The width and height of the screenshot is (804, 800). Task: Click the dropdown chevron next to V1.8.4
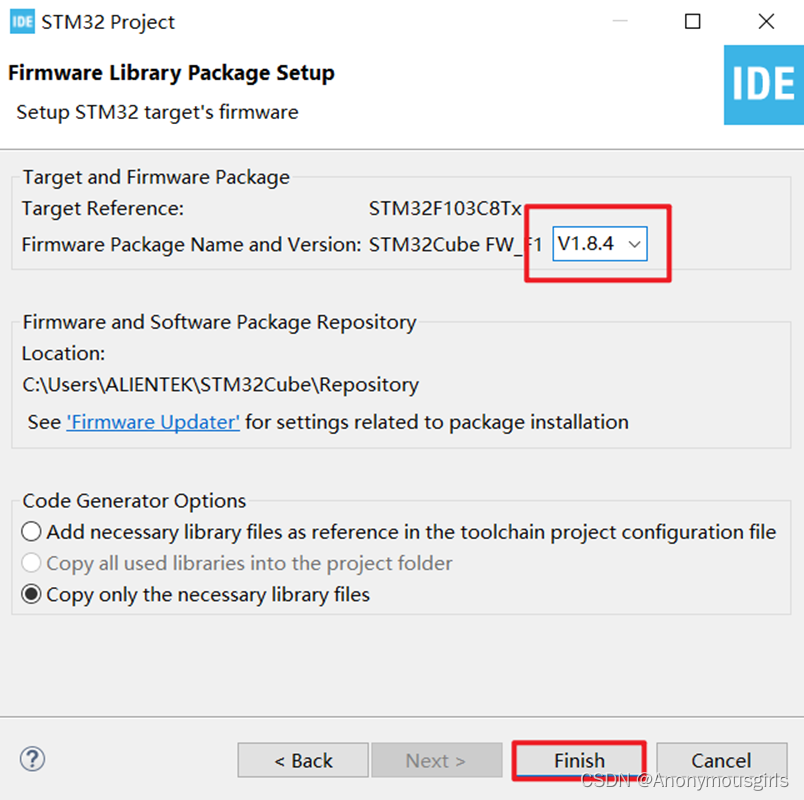coord(634,243)
